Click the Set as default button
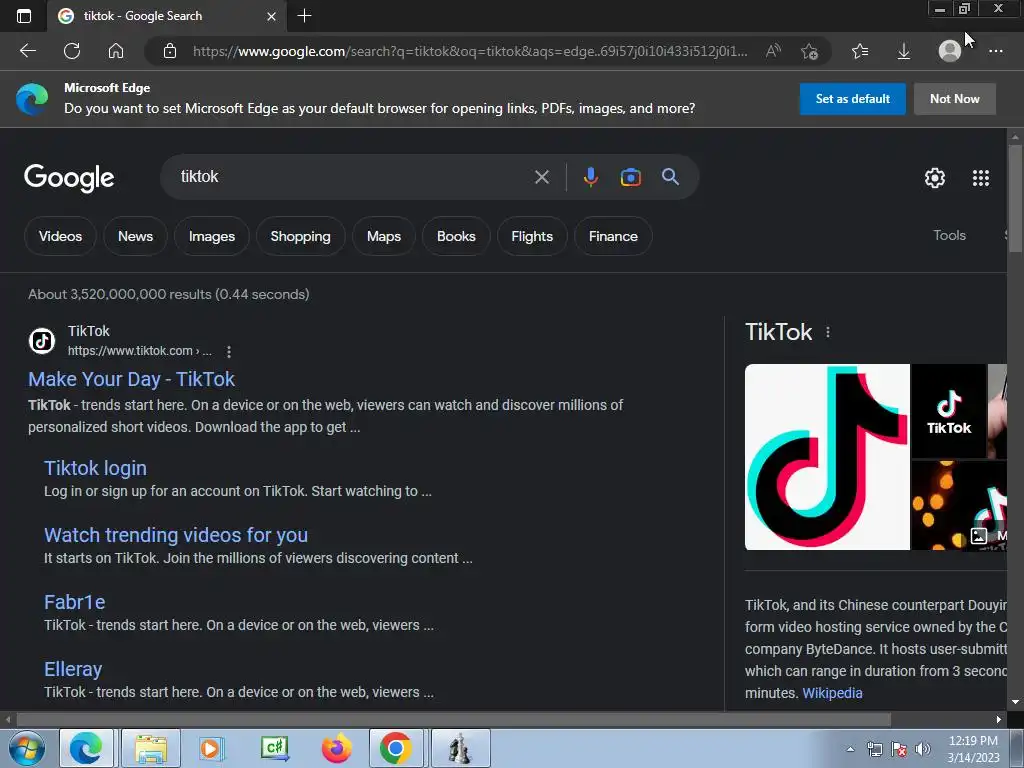This screenshot has width=1024, height=768. pos(852,99)
